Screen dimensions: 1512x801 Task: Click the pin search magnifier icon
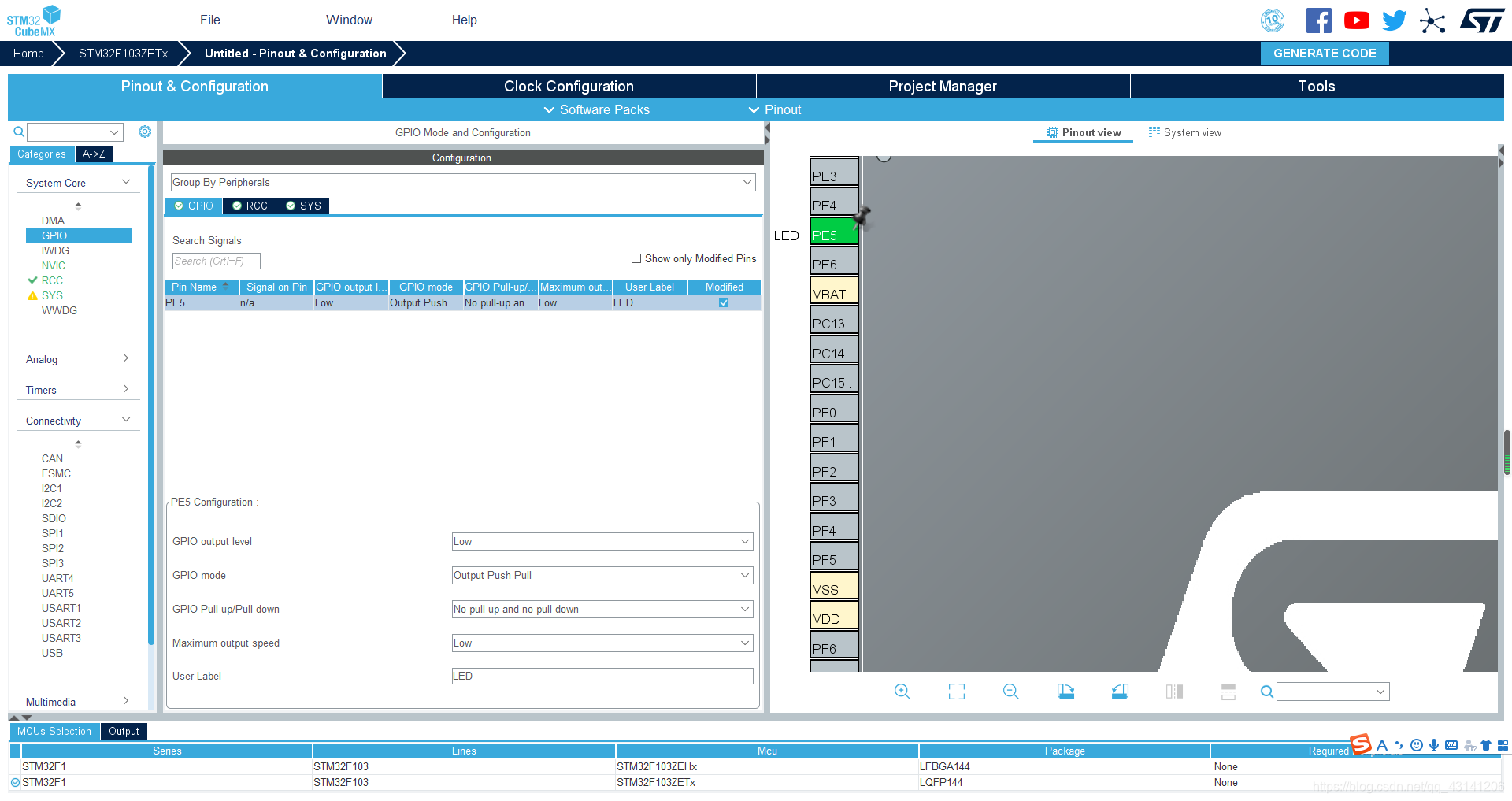1266,692
